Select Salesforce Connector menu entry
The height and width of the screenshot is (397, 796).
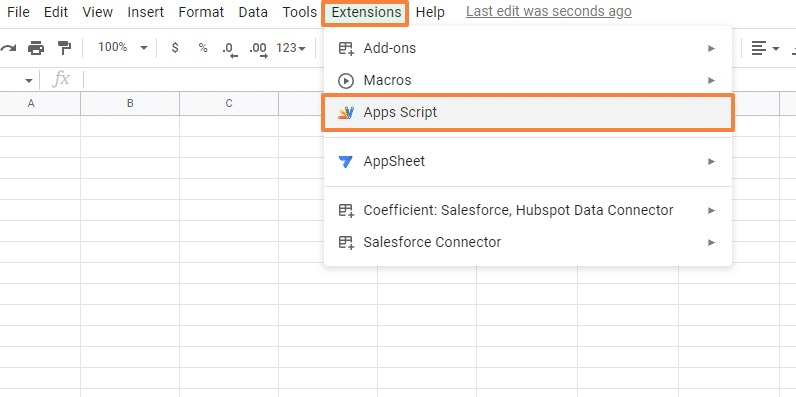pyautogui.click(x=528, y=242)
